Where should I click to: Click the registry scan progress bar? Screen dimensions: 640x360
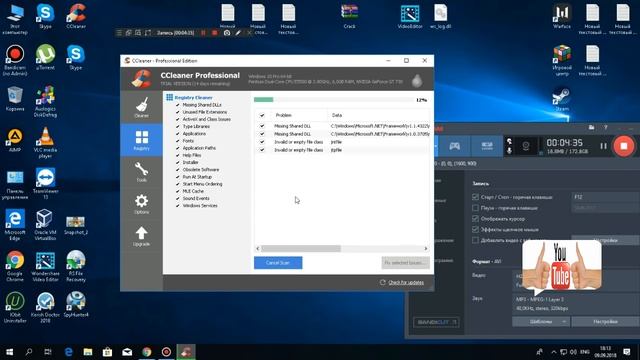click(x=333, y=100)
